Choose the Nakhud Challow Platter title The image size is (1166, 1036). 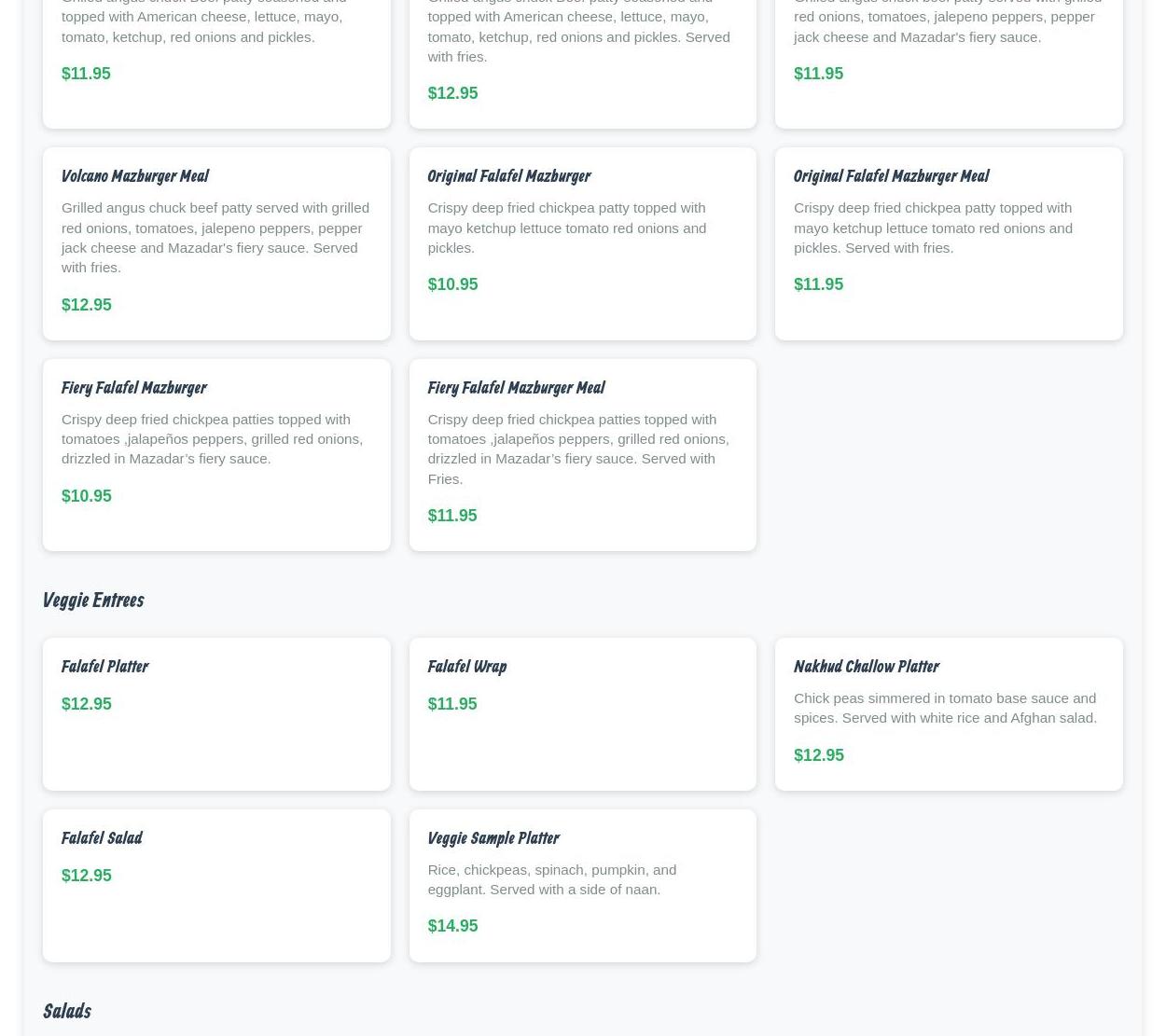[x=866, y=667]
